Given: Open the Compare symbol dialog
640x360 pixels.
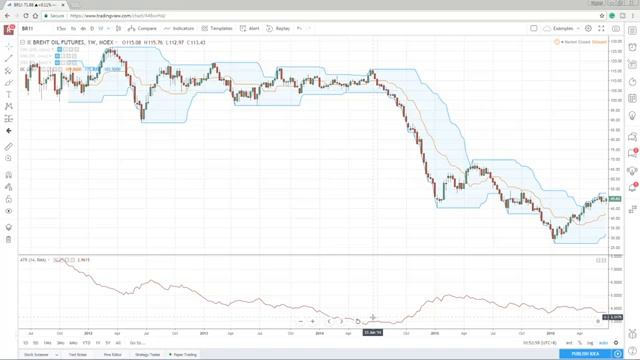Looking at the screenshot, I should coord(142,29).
